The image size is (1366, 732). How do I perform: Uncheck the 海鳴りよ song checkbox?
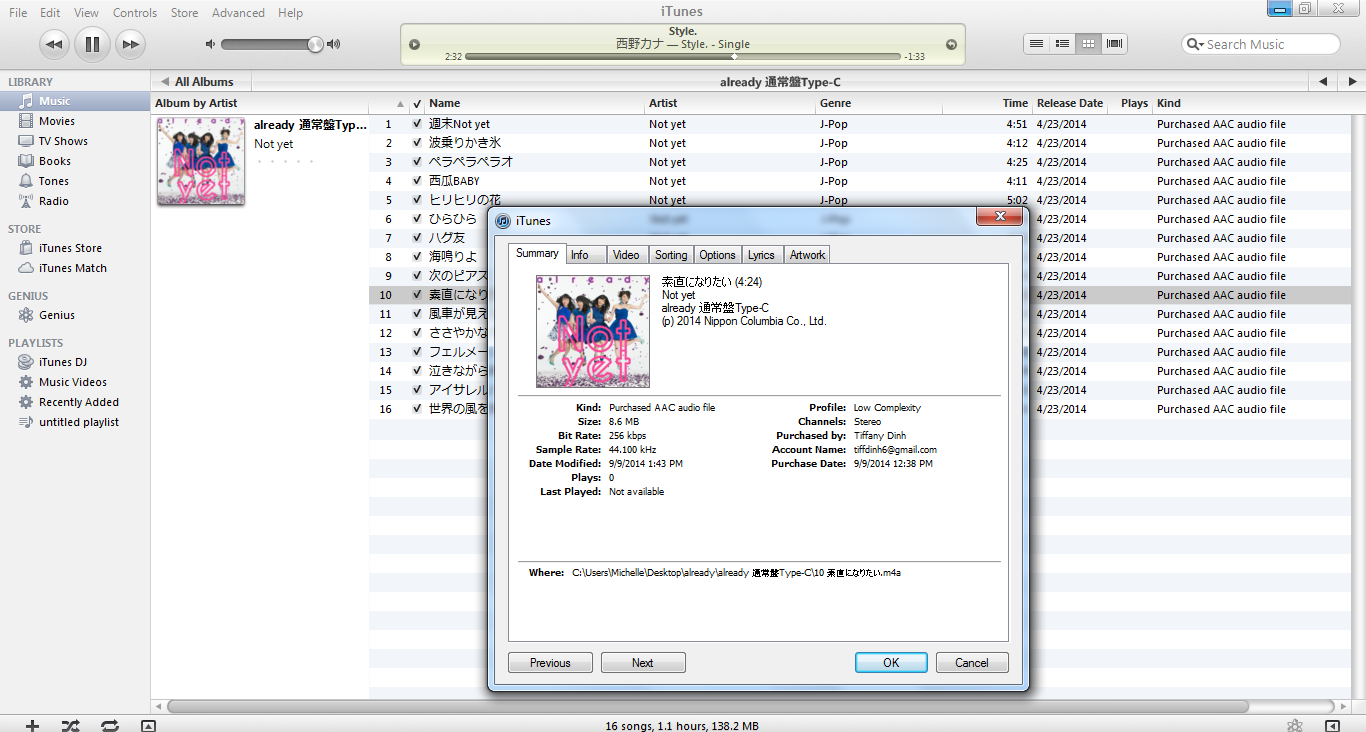(x=417, y=257)
